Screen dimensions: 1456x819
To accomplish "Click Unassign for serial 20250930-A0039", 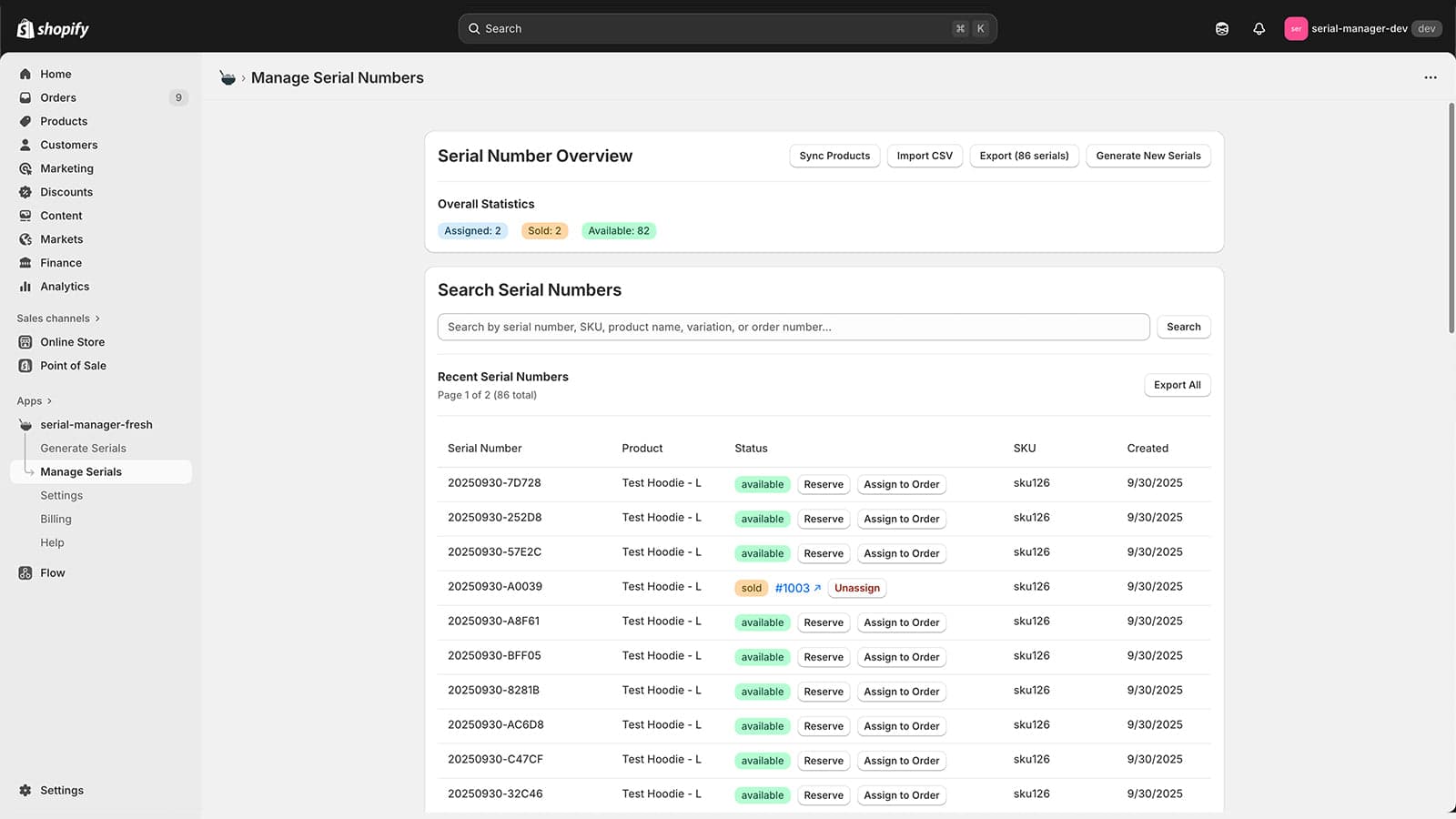I will [857, 588].
